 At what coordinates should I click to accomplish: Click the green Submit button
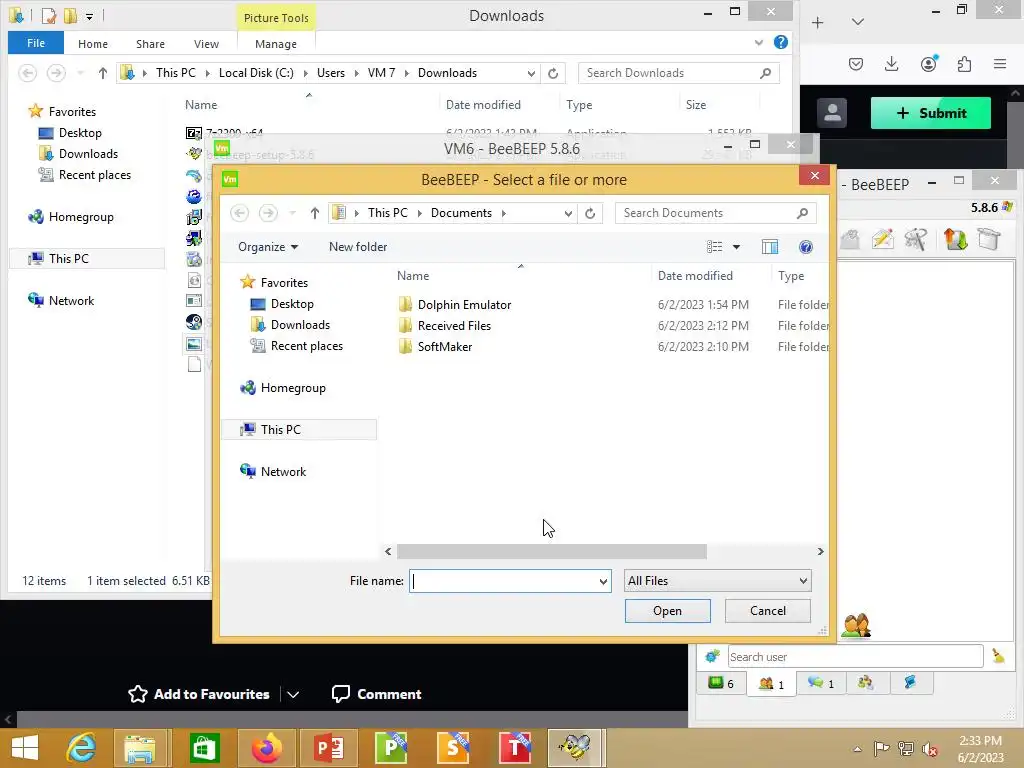pyautogui.click(x=931, y=113)
